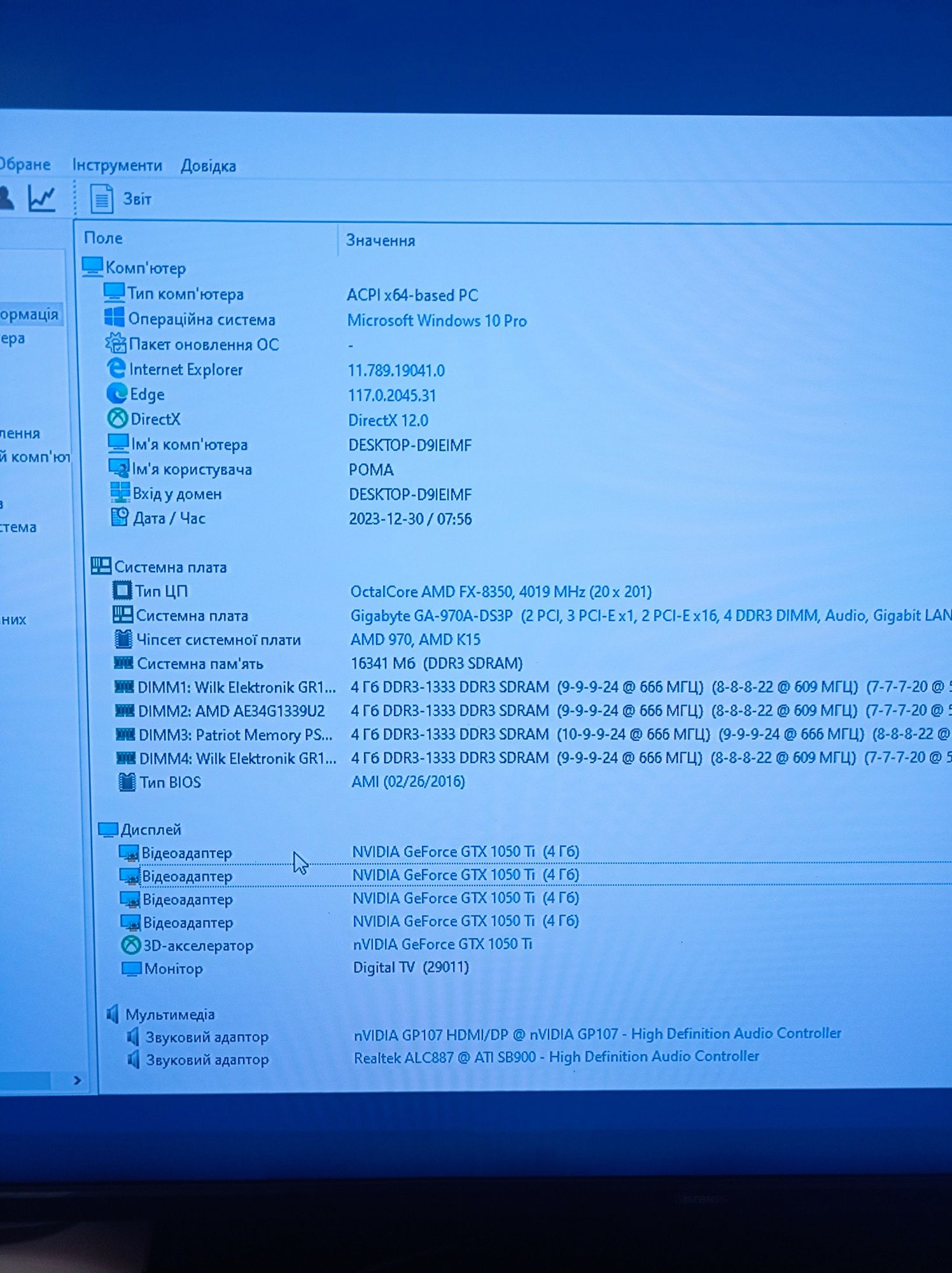Image resolution: width=952 pixels, height=1273 pixels.
Task: Click the right arrow on left panel scrollbar
Action: (77, 1080)
